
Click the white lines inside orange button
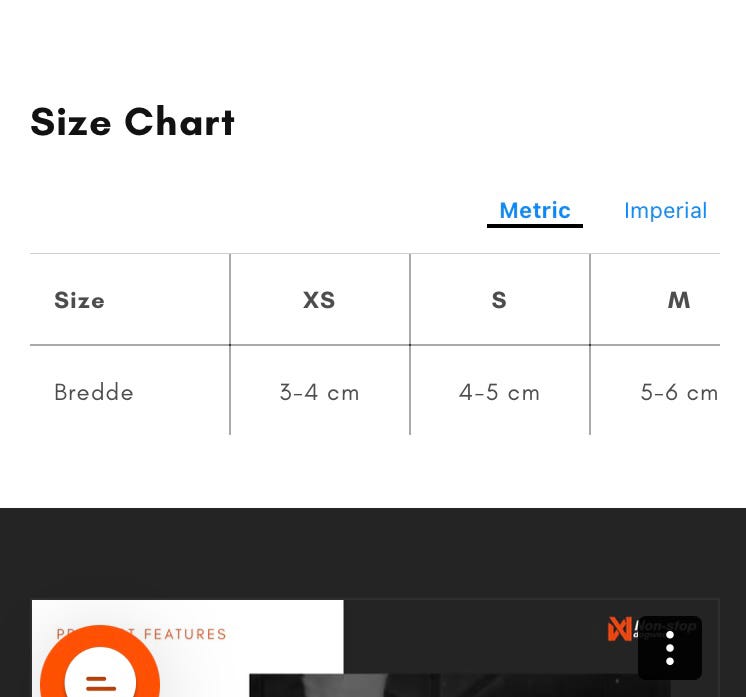[x=101, y=684]
